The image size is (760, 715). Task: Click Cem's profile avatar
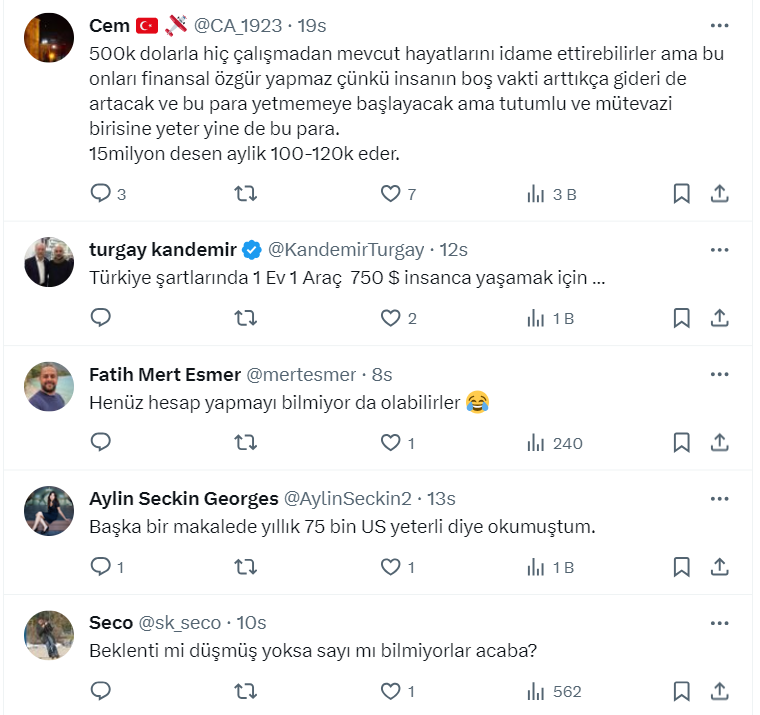pos(49,38)
